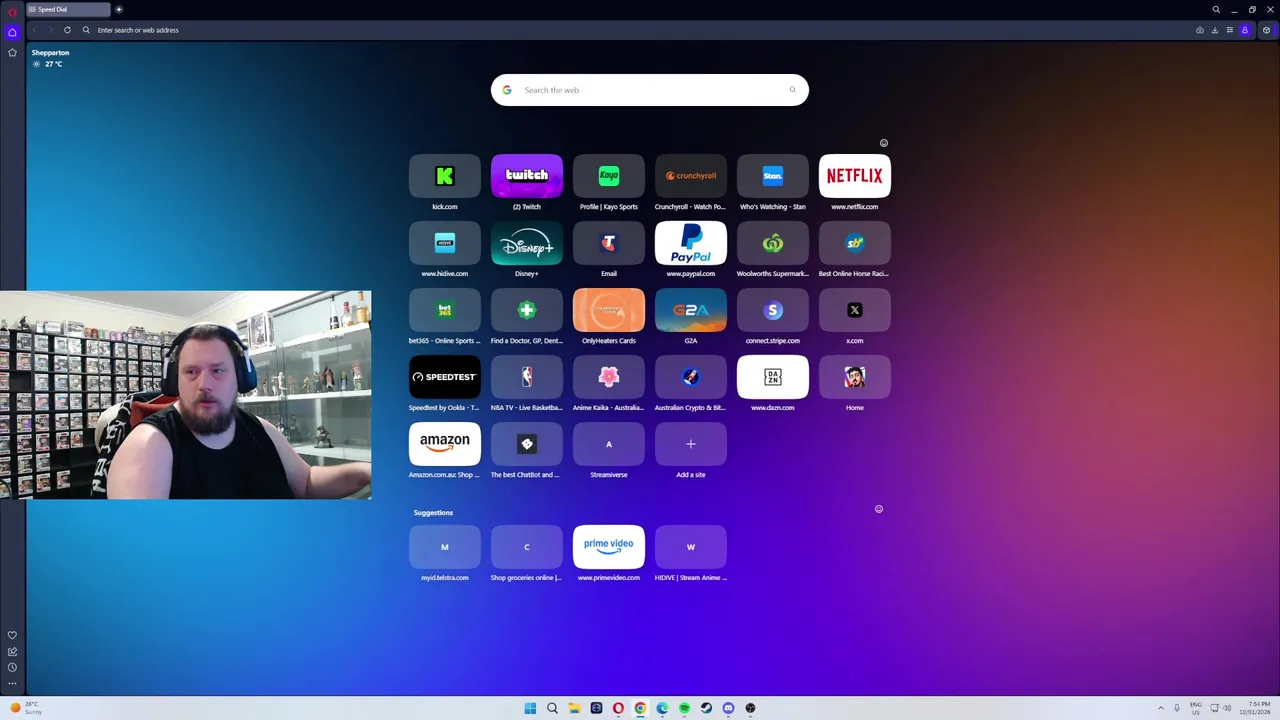Open the Amazon.com.au tile

coord(445,444)
